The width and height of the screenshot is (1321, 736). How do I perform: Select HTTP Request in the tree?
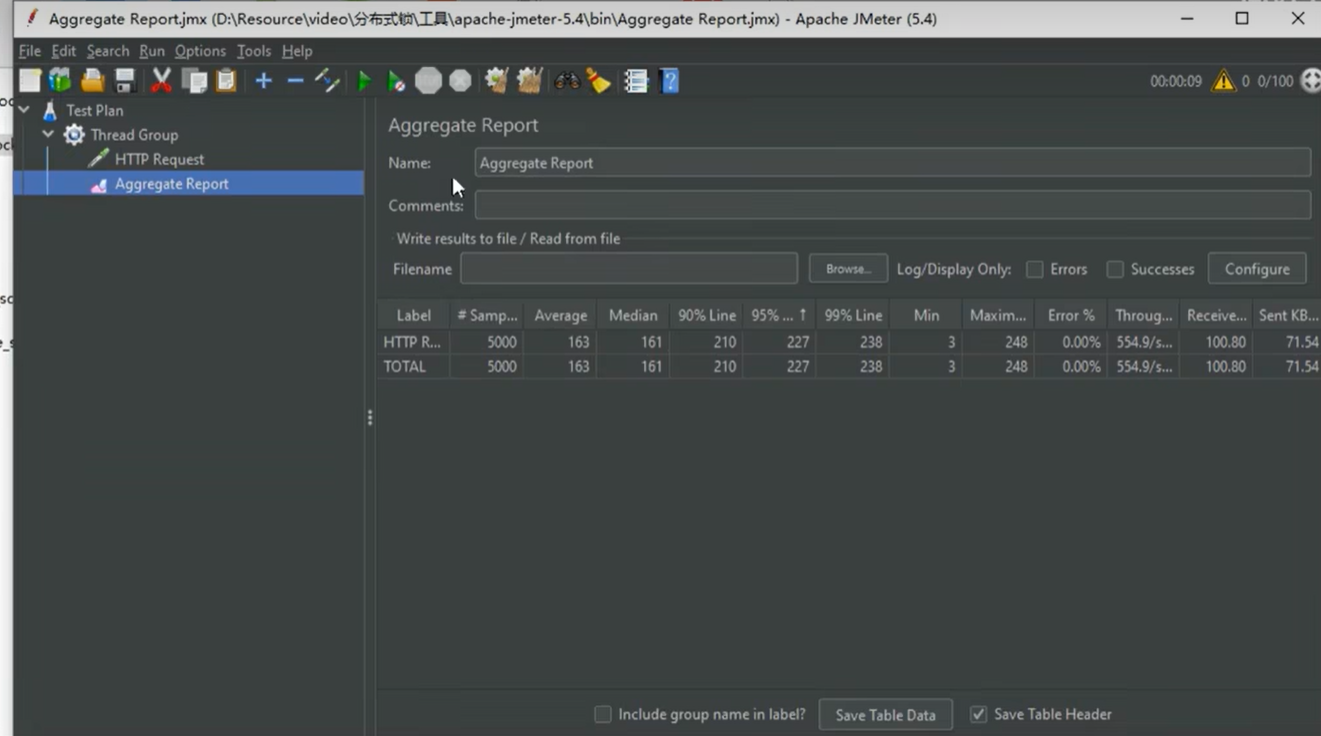[159, 159]
